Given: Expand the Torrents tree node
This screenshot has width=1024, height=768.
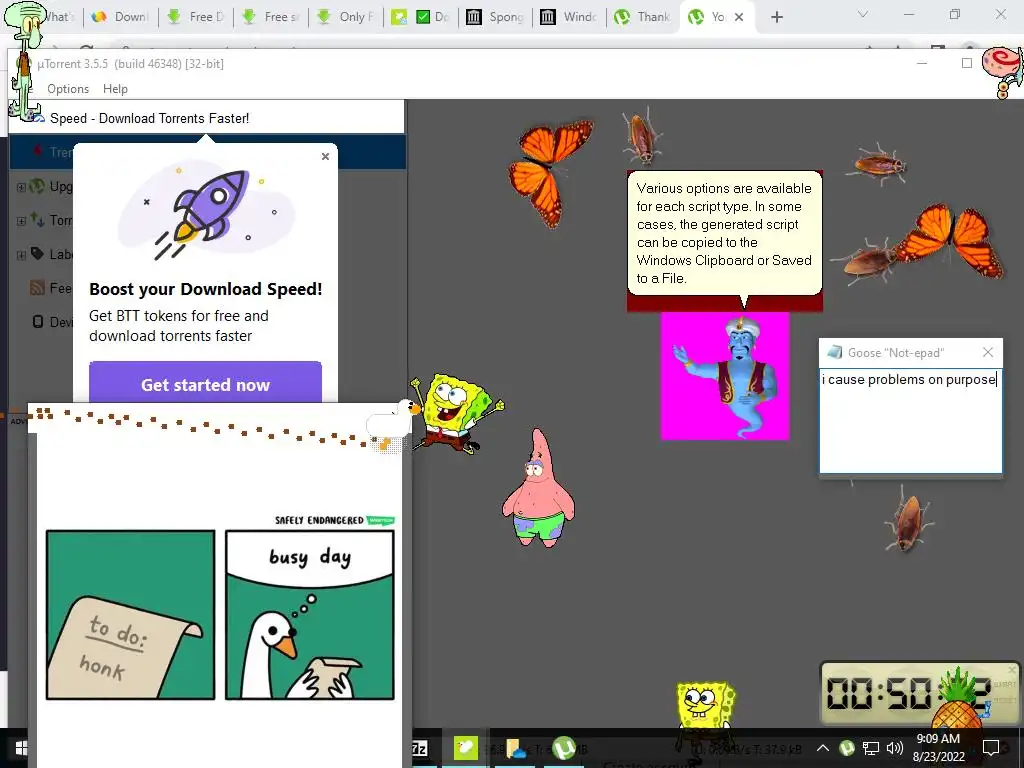Looking at the screenshot, I should coord(21,221).
